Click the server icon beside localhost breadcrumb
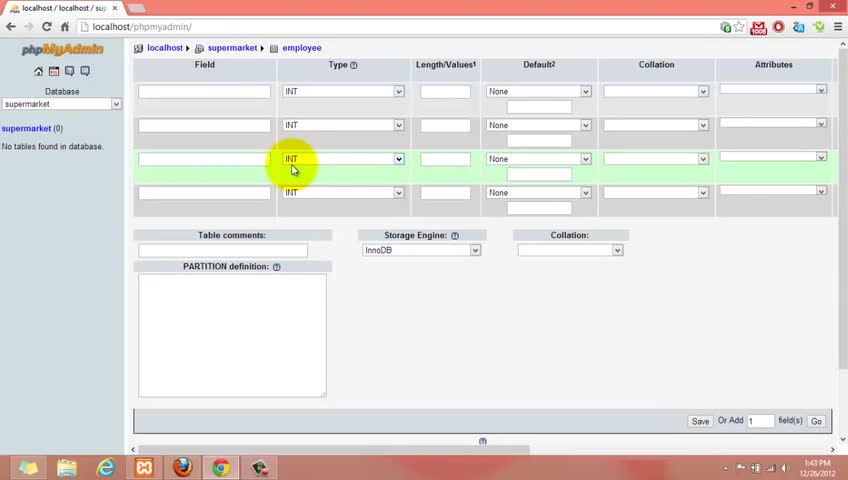This screenshot has width=848, height=480. pos(138,49)
